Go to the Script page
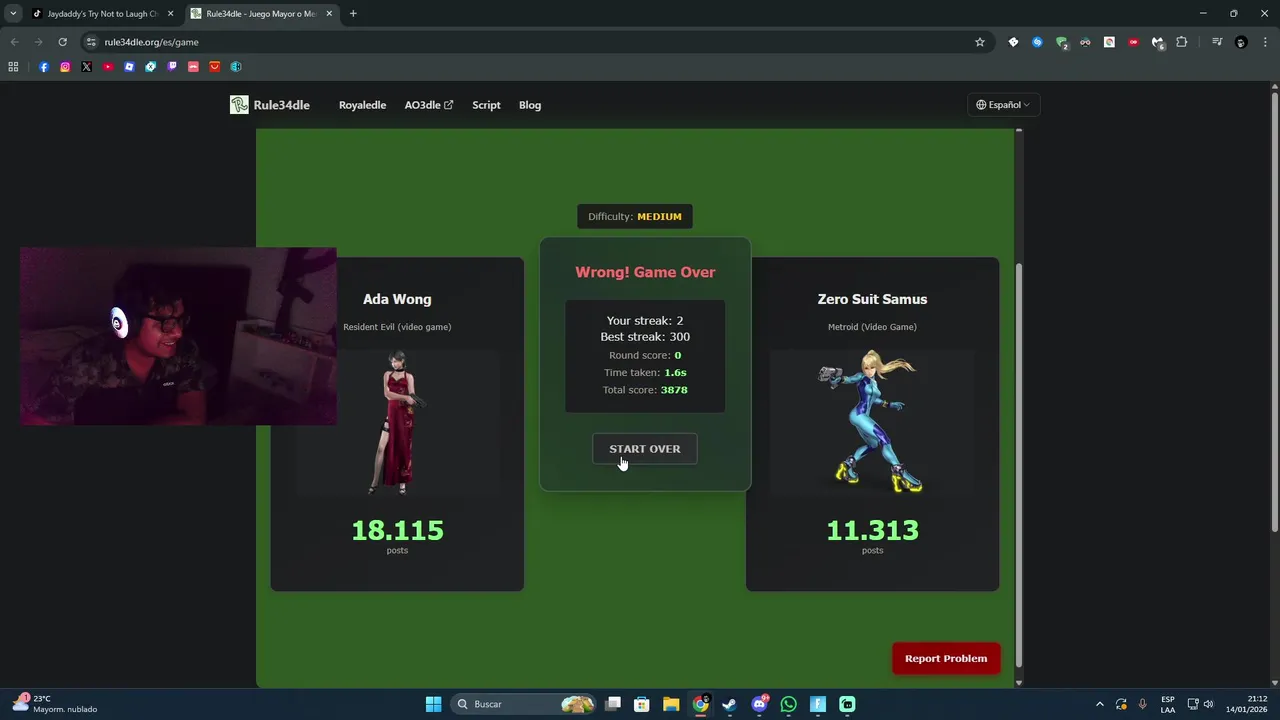1280x720 pixels. (486, 105)
